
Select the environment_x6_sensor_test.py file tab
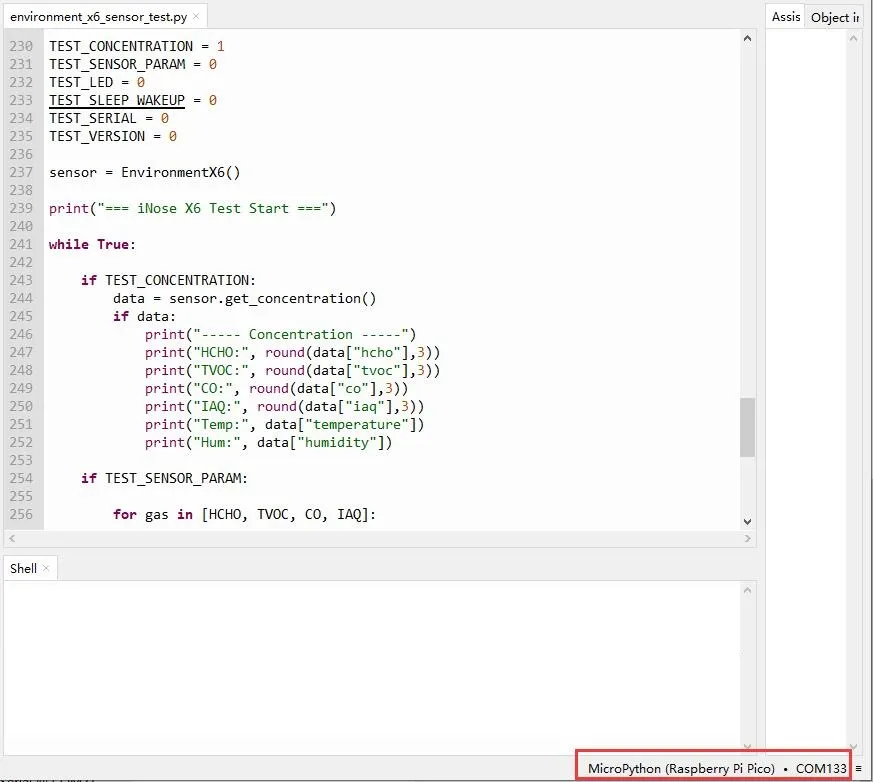tap(98, 17)
